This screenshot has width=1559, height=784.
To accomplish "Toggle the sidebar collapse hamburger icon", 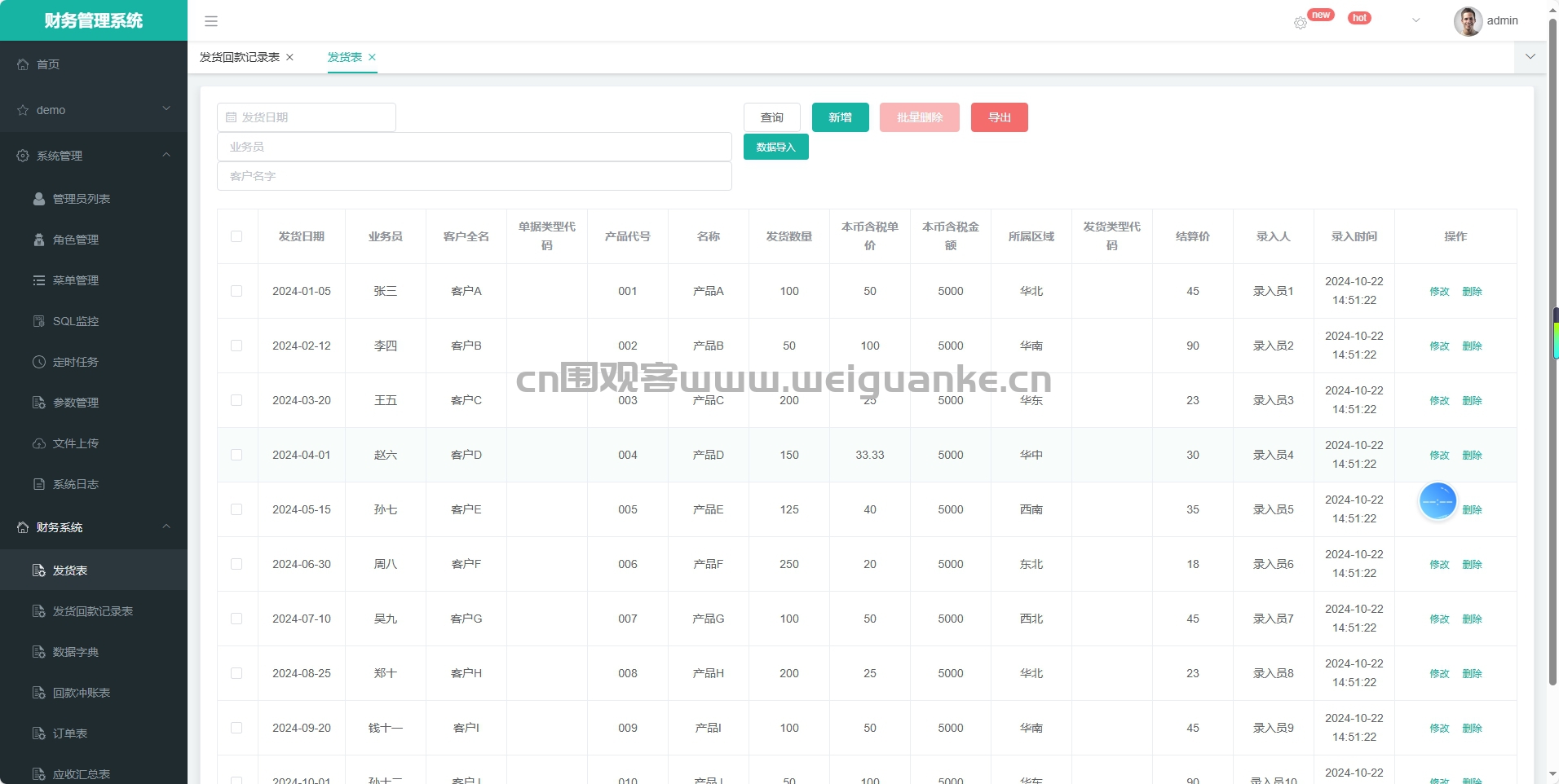I will click(x=211, y=21).
